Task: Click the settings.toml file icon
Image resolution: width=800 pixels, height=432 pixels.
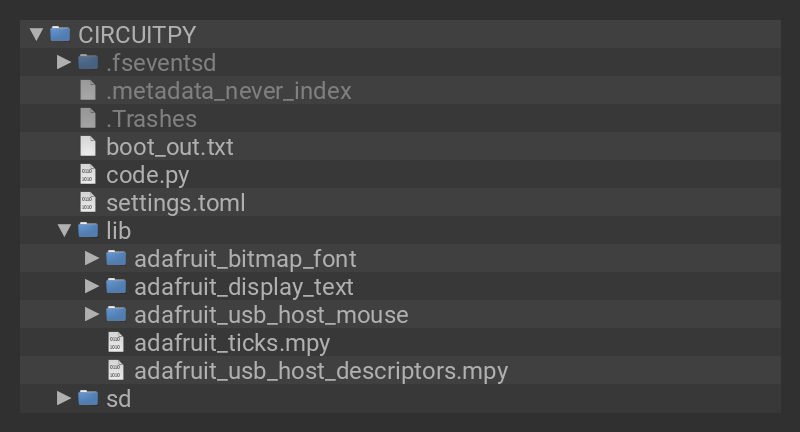Action: (x=88, y=203)
